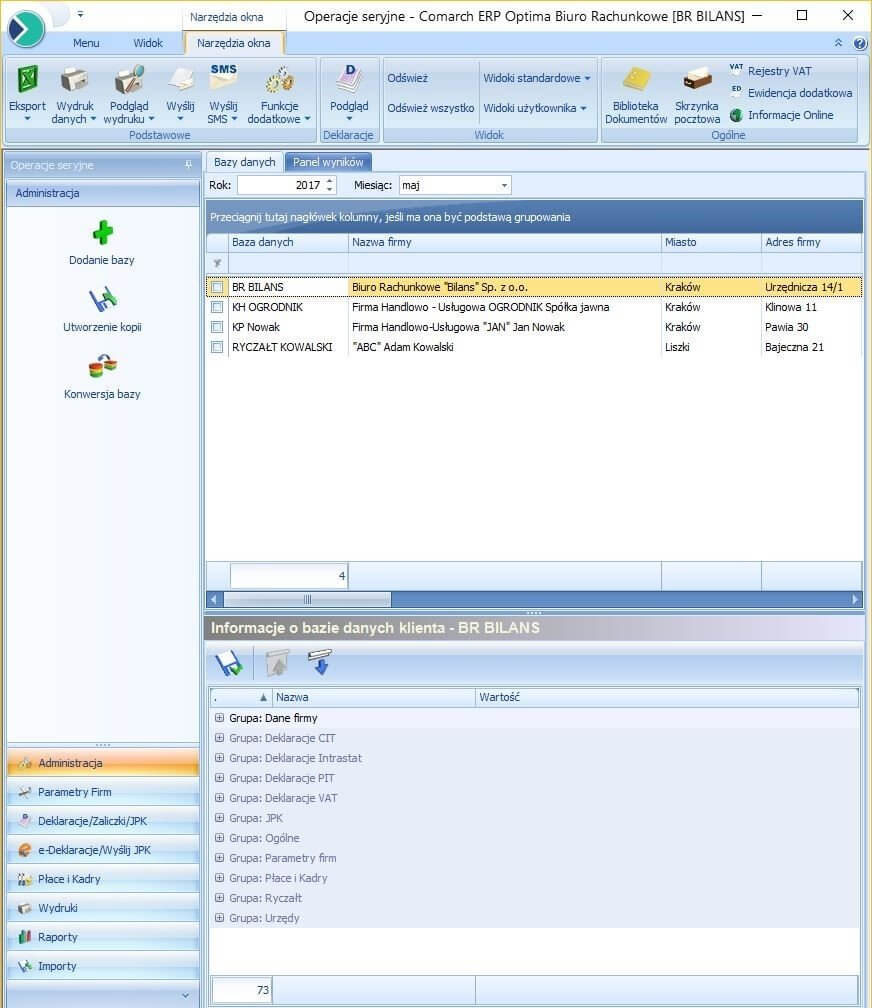The width and height of the screenshot is (872, 1008).
Task: Open Widoki standardowe dropdown
Action: (536, 78)
